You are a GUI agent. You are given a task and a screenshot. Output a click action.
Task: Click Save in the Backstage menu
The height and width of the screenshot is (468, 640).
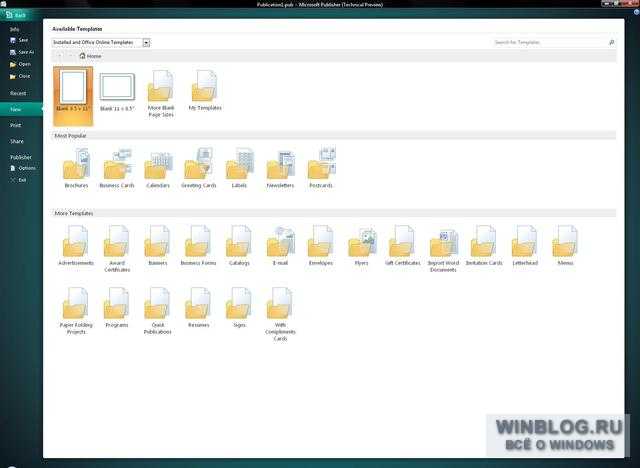click(19, 40)
